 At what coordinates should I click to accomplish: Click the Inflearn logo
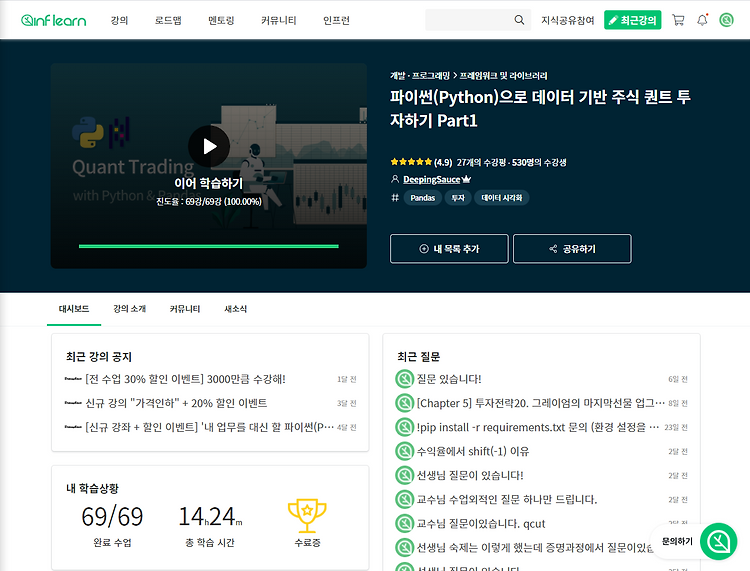pos(54,20)
